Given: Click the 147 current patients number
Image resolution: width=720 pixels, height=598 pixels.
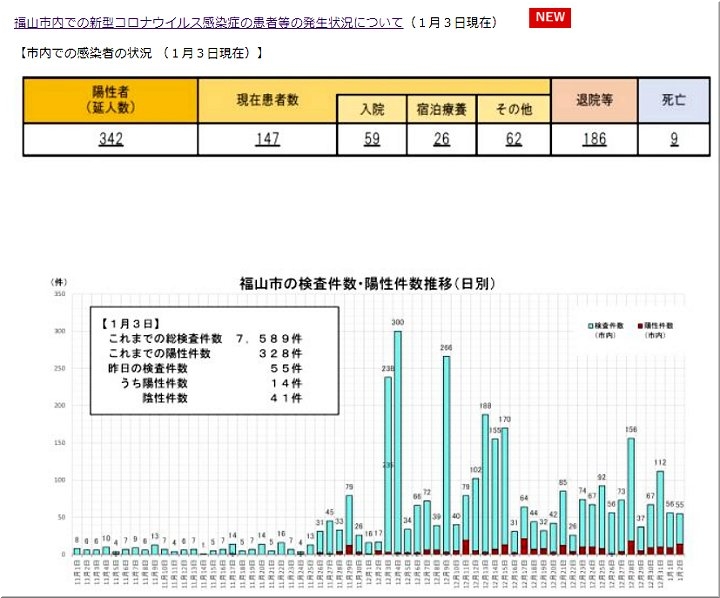Looking at the screenshot, I should click(266, 140).
